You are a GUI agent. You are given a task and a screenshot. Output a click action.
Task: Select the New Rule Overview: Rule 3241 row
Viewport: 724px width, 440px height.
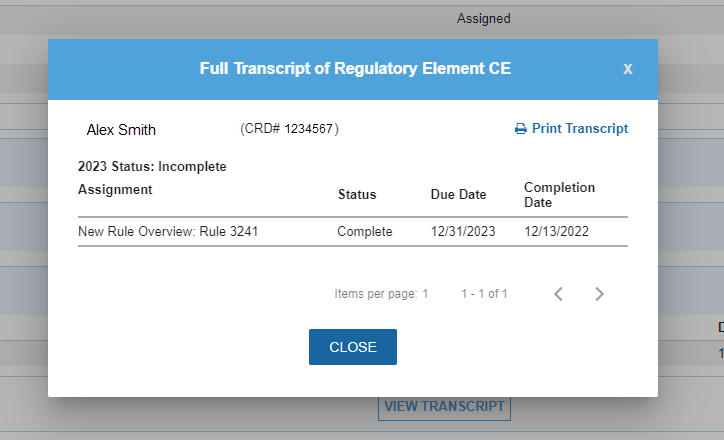171,232
